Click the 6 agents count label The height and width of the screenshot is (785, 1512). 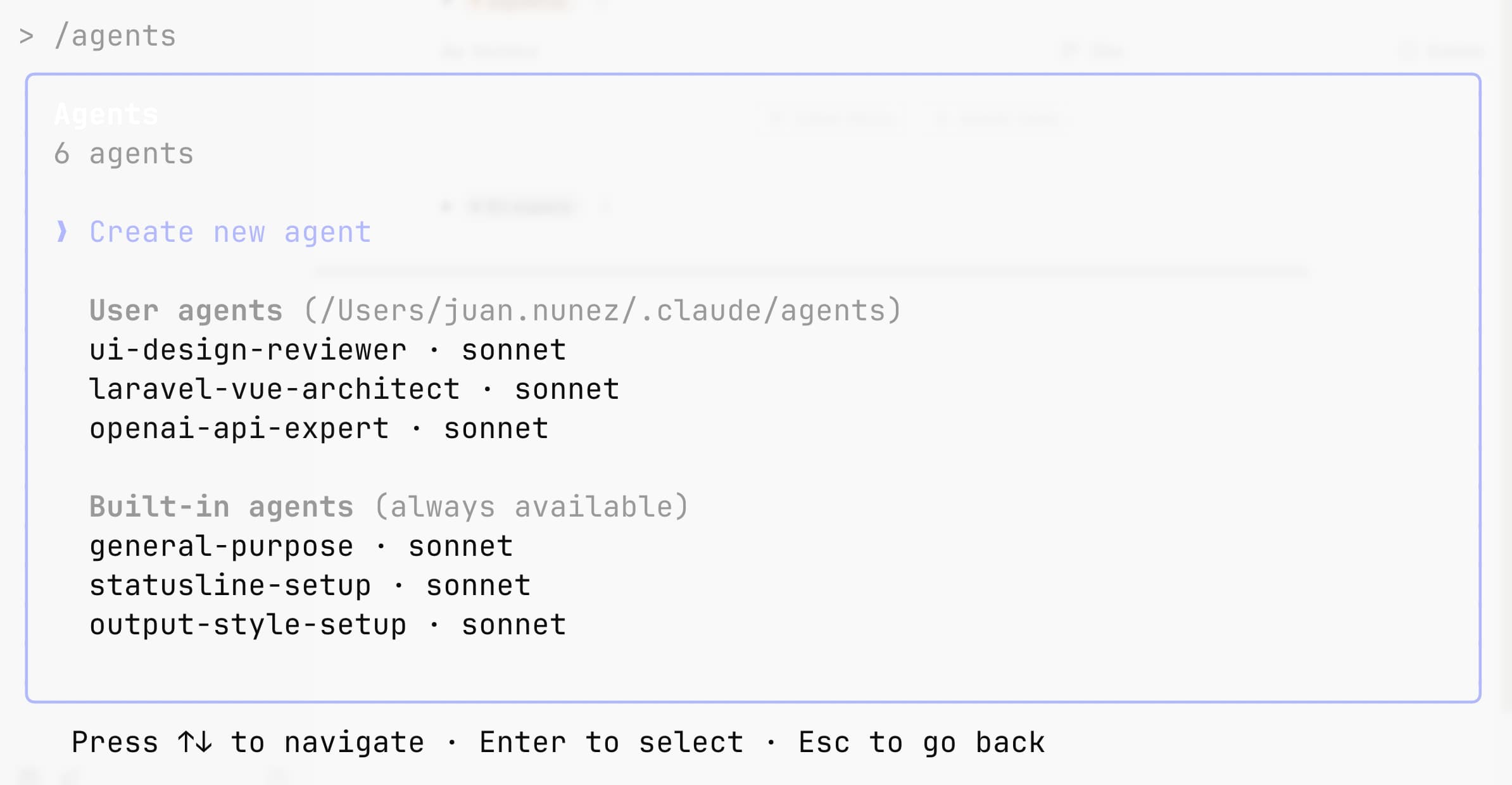point(123,154)
